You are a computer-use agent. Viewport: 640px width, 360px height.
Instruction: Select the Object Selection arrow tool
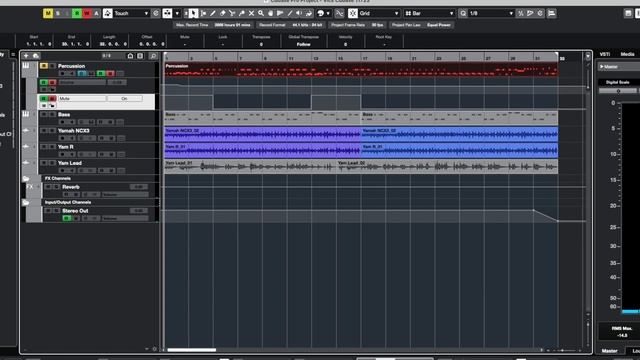click(193, 13)
